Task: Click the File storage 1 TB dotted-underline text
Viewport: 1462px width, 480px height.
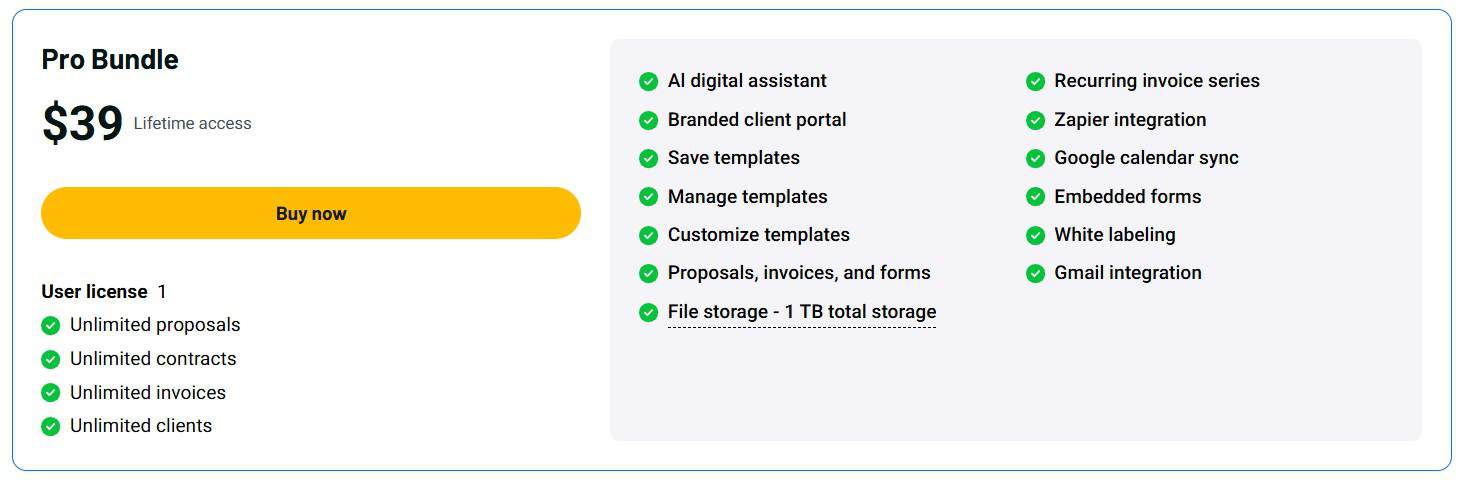Action: tap(802, 312)
